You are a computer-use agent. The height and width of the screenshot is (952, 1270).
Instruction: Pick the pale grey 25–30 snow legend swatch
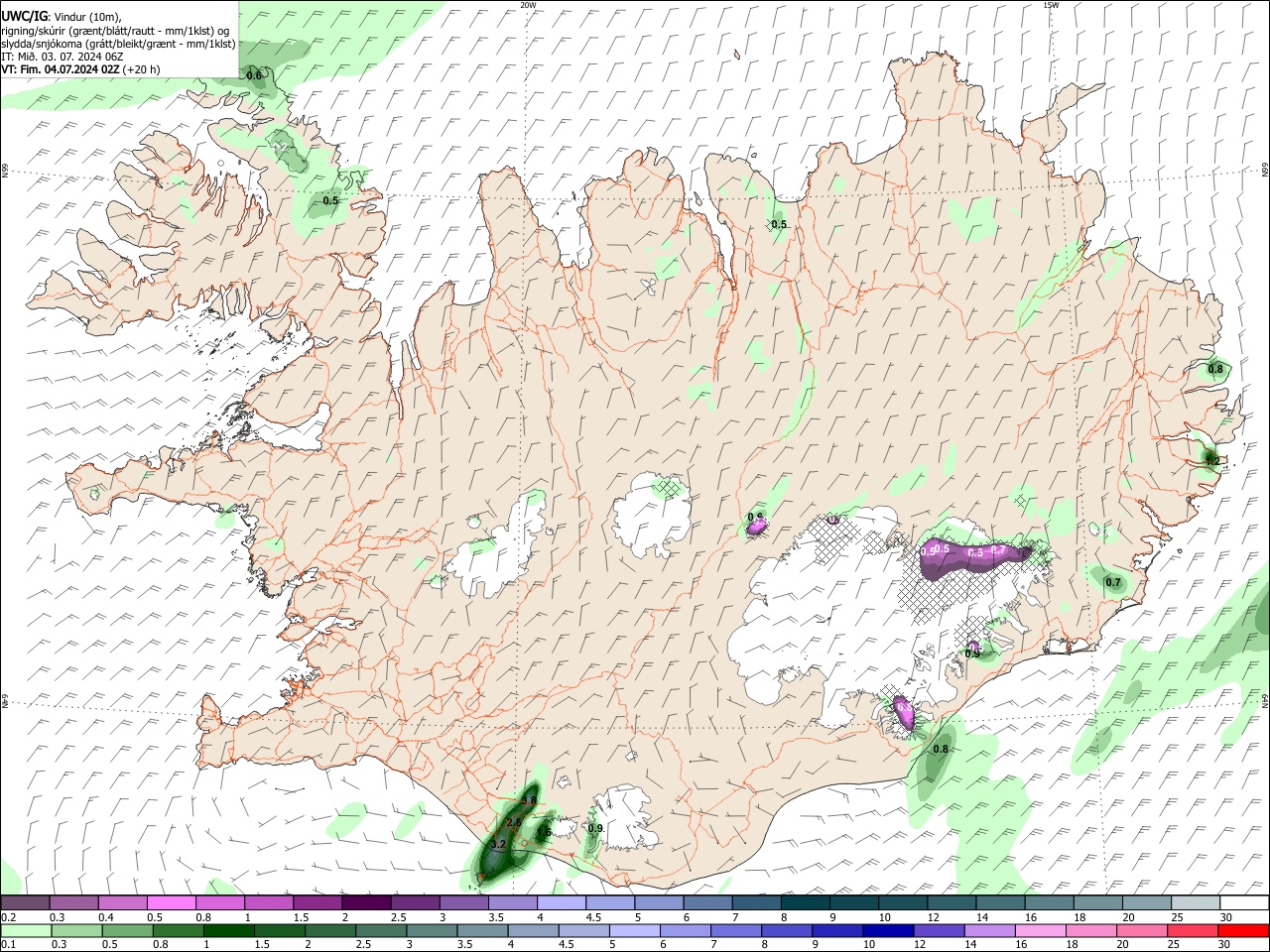tap(1197, 903)
